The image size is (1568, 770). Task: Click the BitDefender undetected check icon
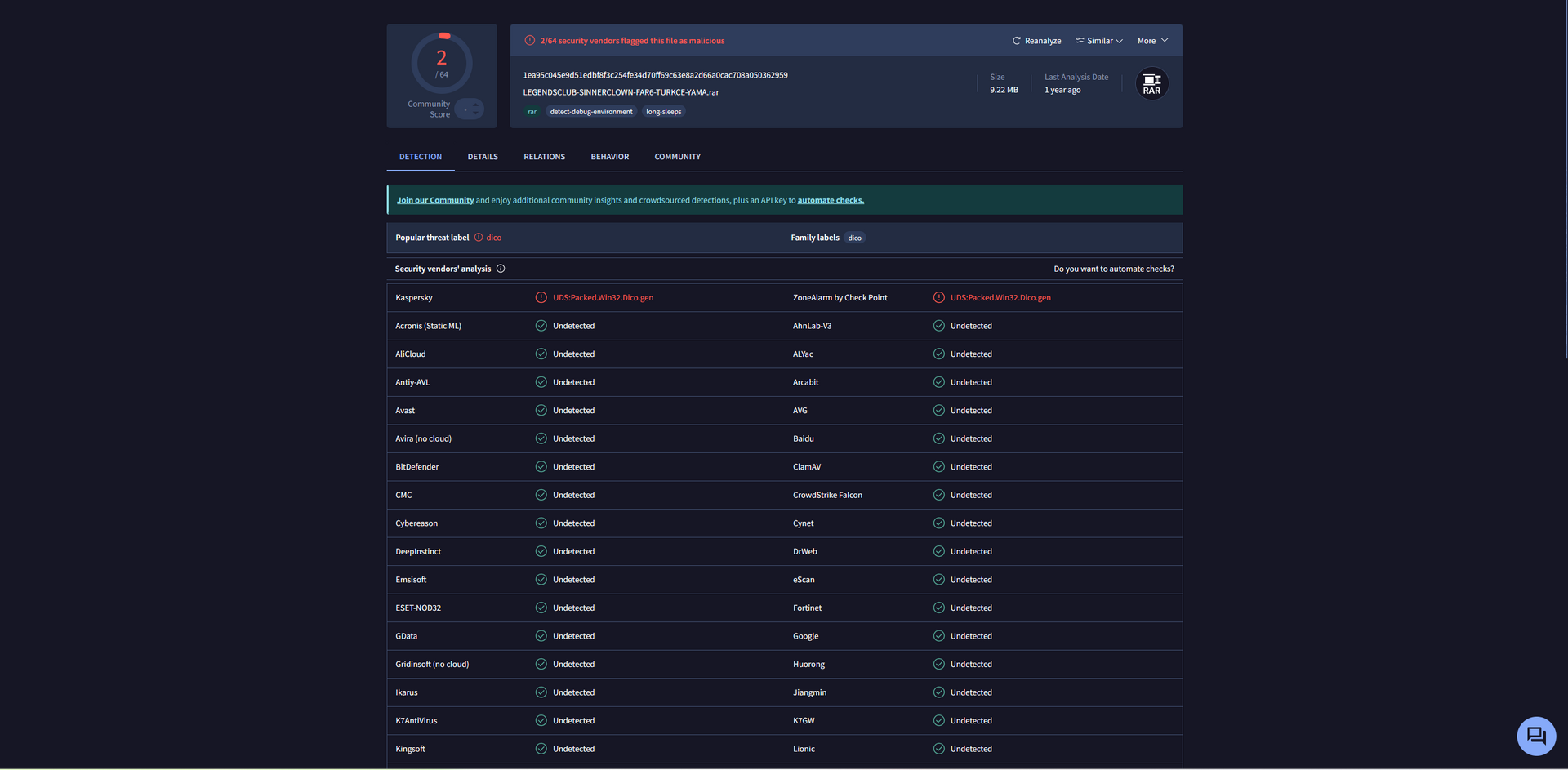(541, 467)
